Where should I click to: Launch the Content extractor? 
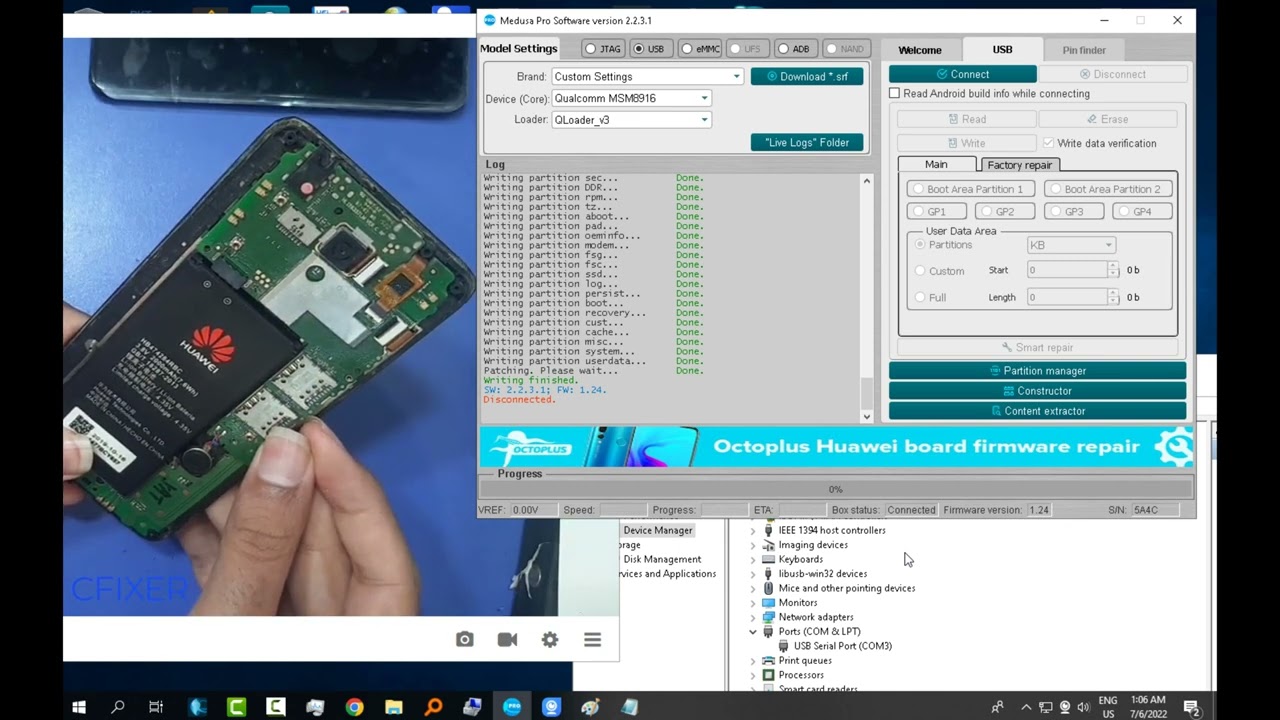[1037, 410]
